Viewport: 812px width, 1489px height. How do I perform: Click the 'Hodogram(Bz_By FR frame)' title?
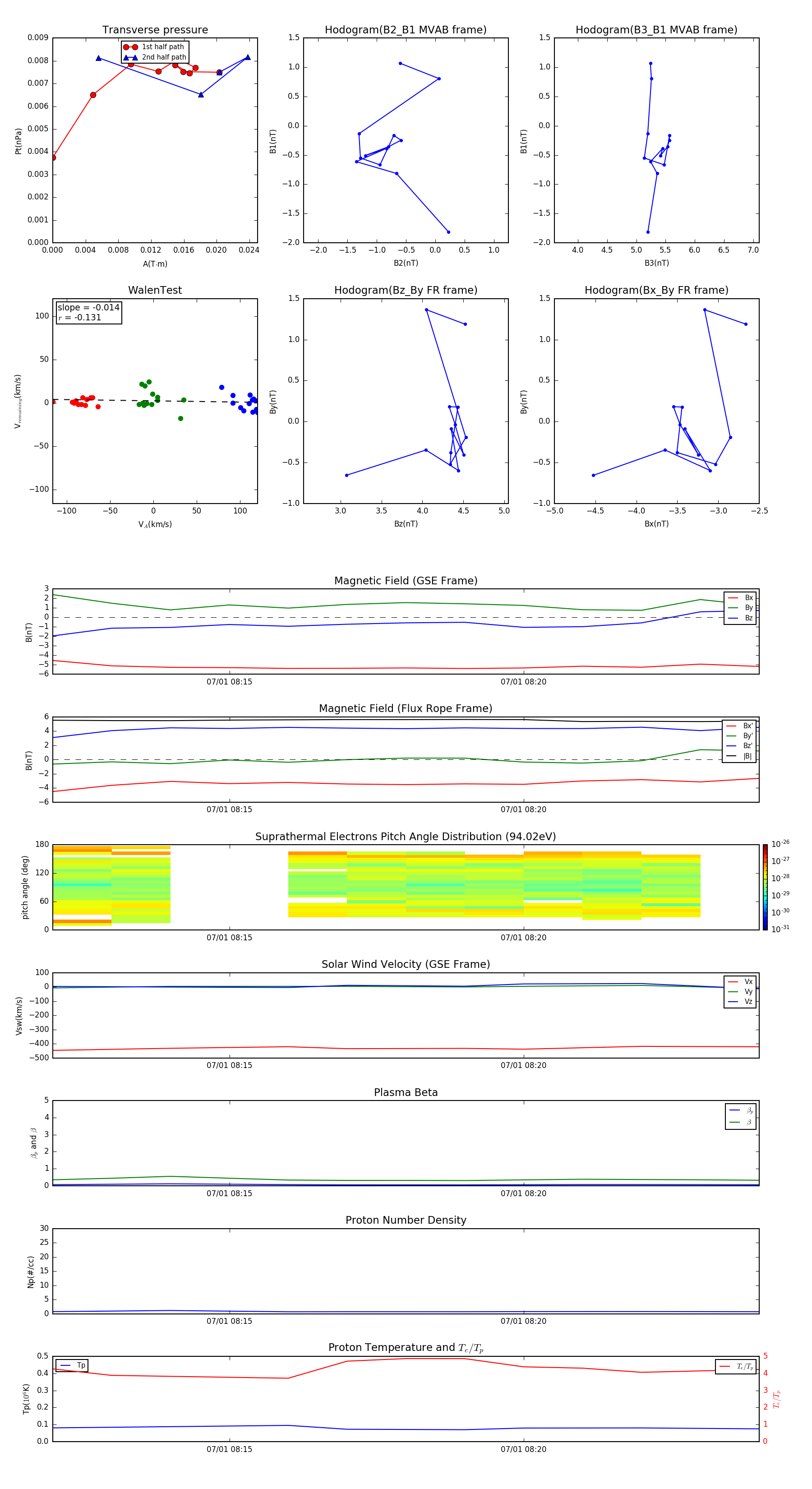[406, 290]
